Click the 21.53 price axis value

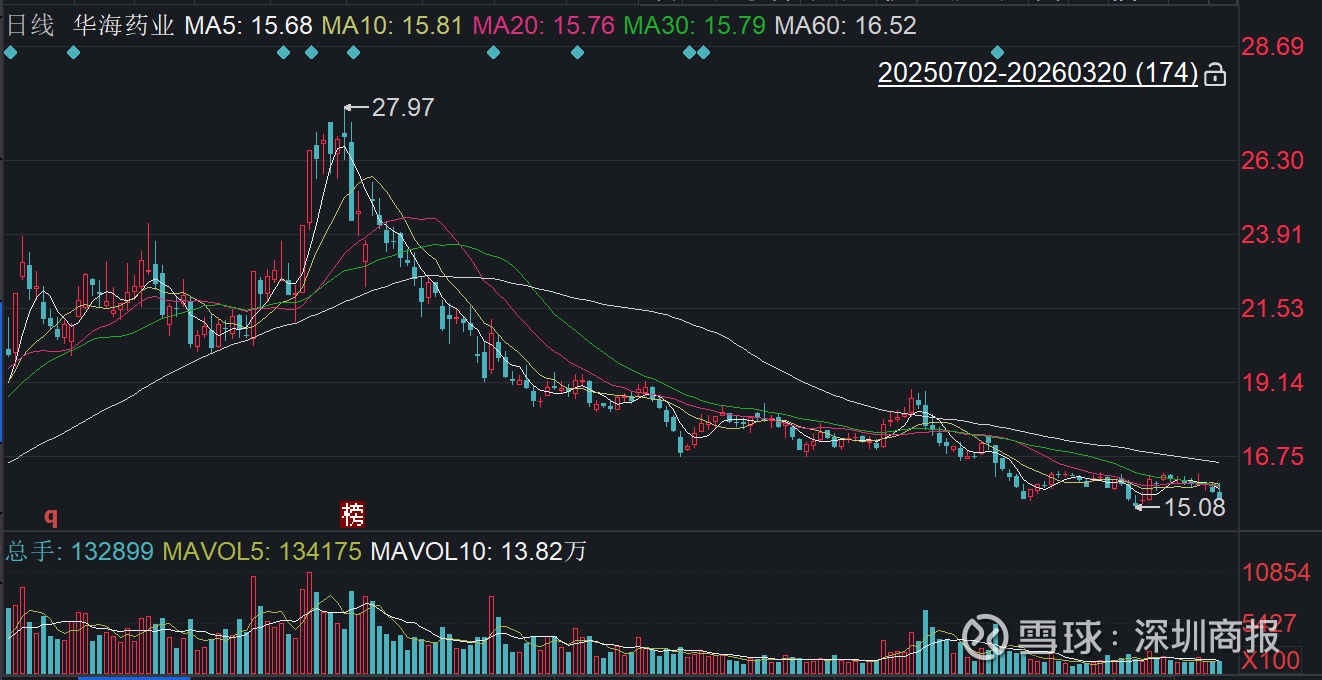click(1273, 308)
